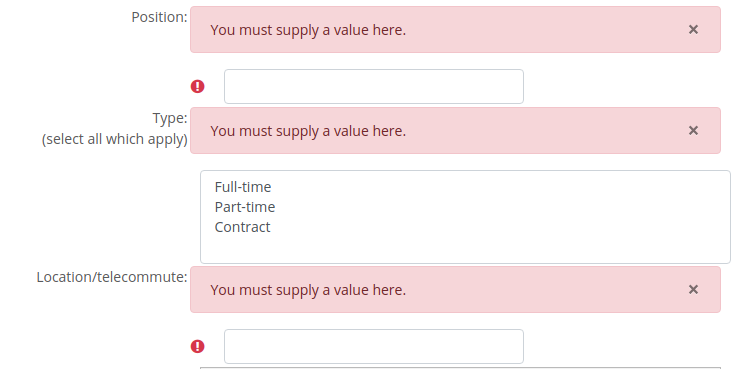Image resolution: width=734 pixels, height=369 pixels.
Task: Focus the Position text input
Action: point(374,87)
